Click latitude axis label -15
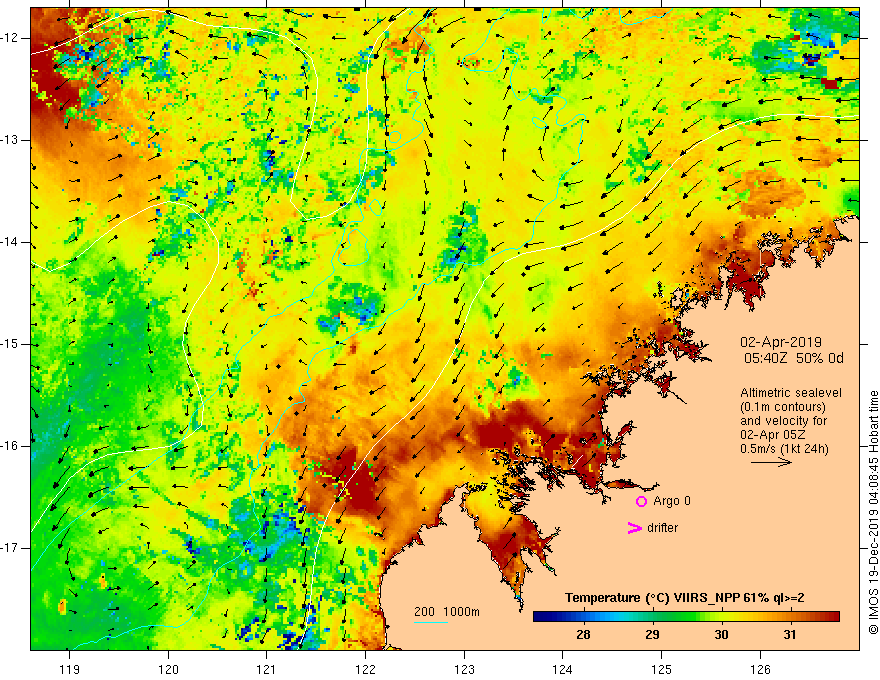 coord(10,344)
